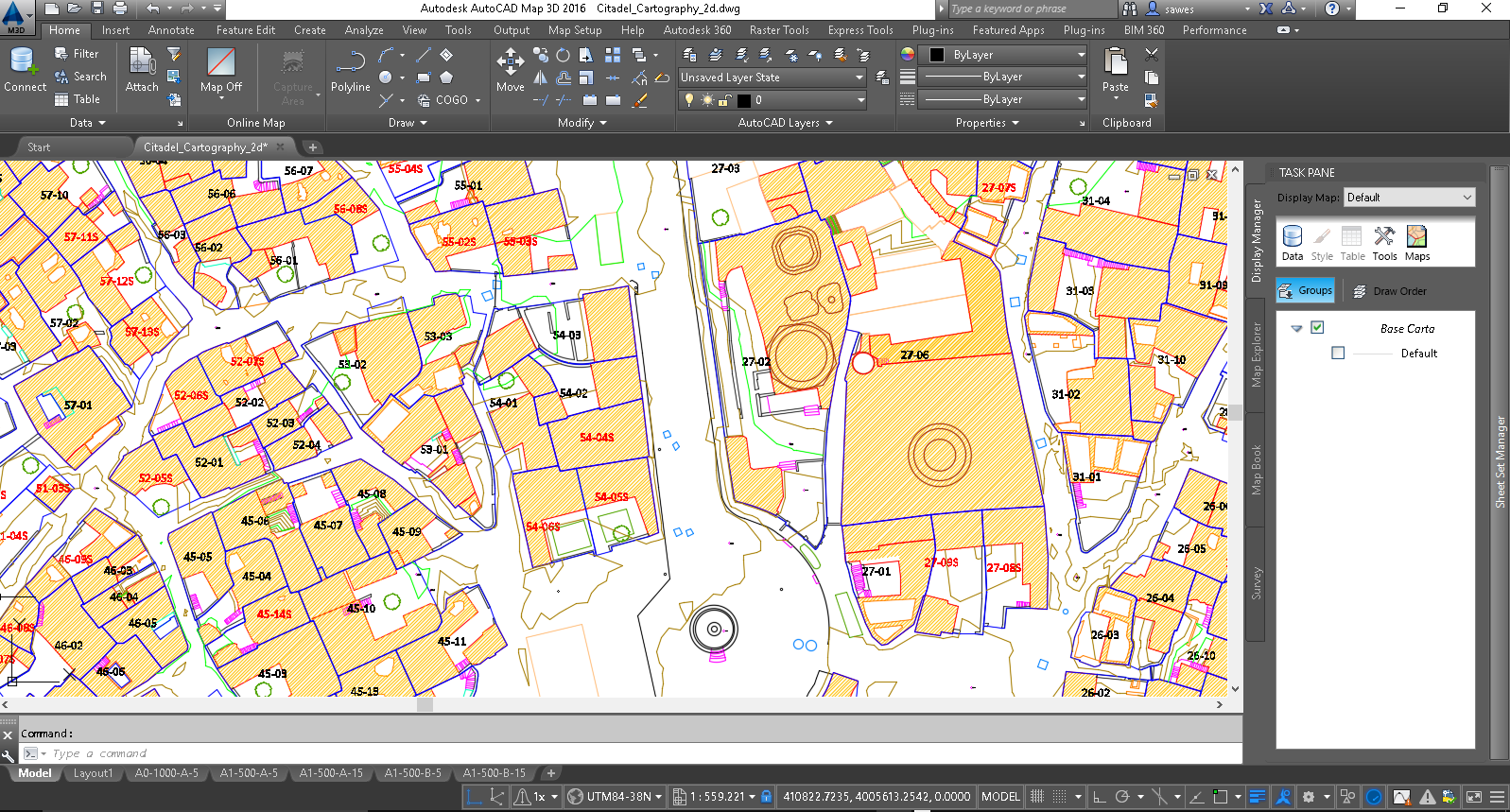Click the Cut scissors icon

click(1152, 55)
